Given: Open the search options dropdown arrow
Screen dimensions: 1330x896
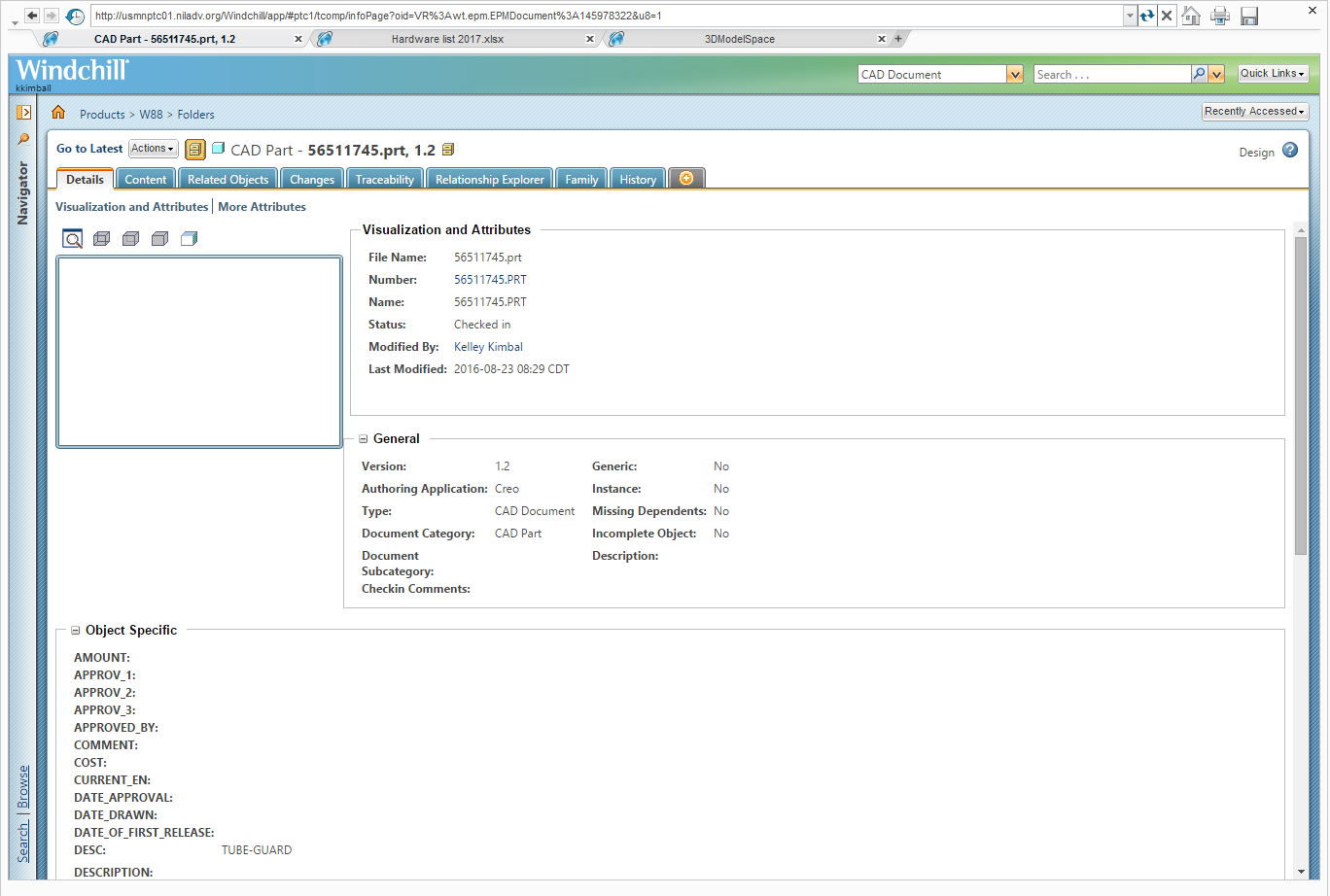Looking at the screenshot, I should (x=1216, y=74).
